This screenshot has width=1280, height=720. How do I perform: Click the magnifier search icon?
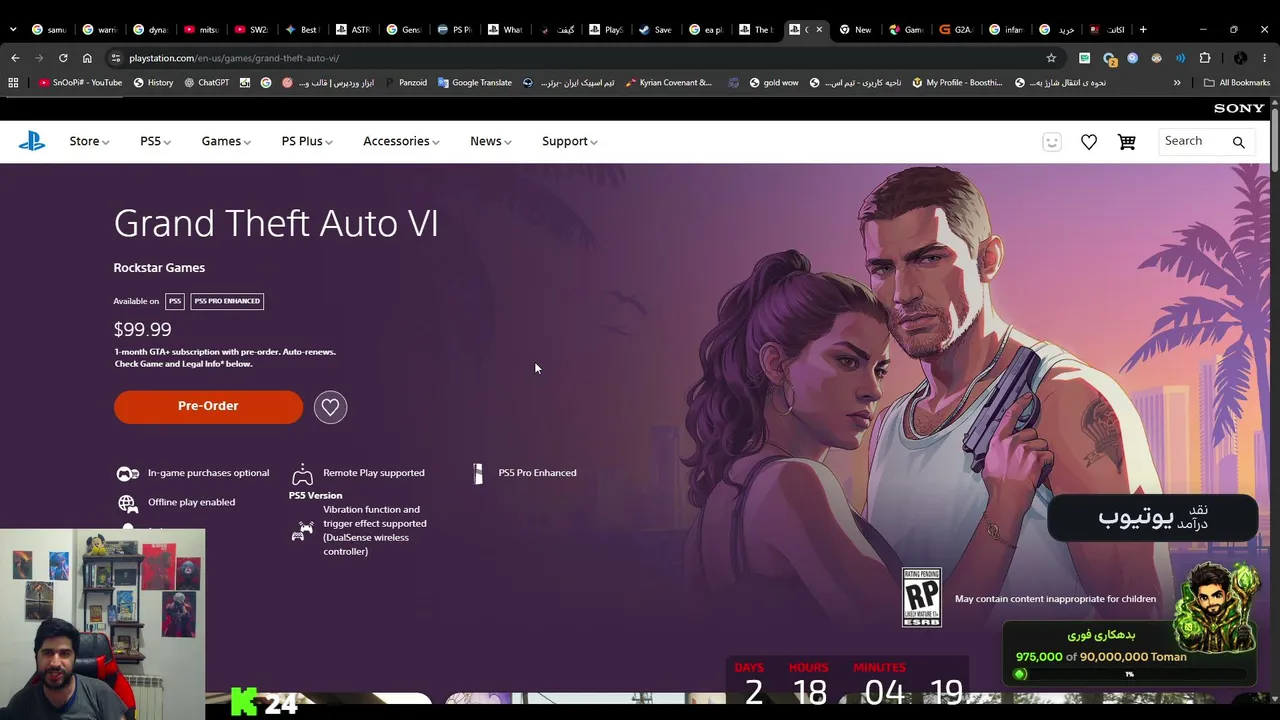coord(1238,142)
